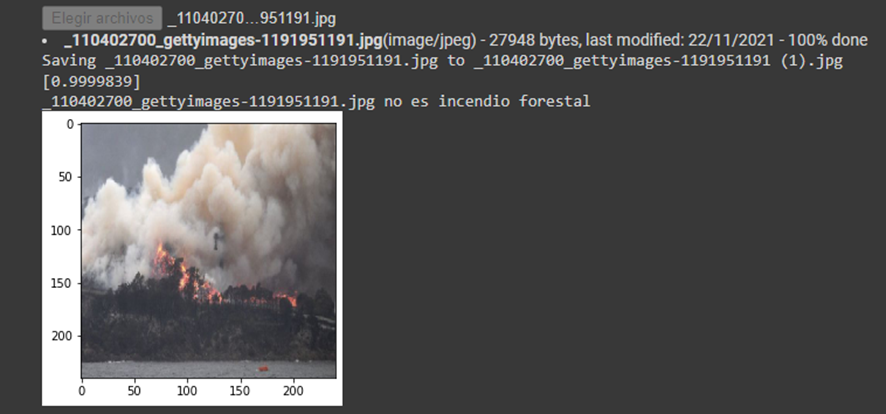The width and height of the screenshot is (886, 414).
Task: Click the y-axis tick label 200
Action: tap(66, 336)
